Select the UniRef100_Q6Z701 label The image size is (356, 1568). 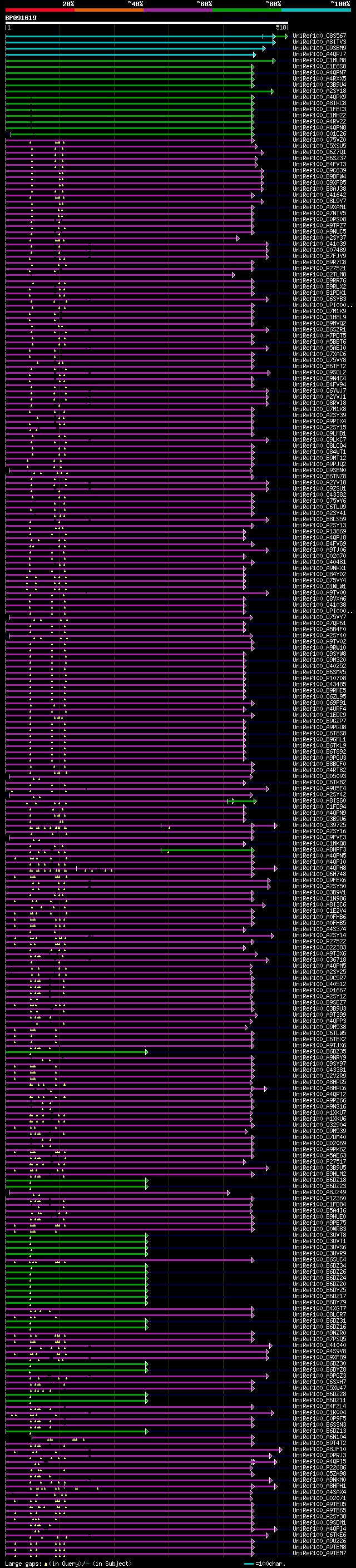coord(319,152)
